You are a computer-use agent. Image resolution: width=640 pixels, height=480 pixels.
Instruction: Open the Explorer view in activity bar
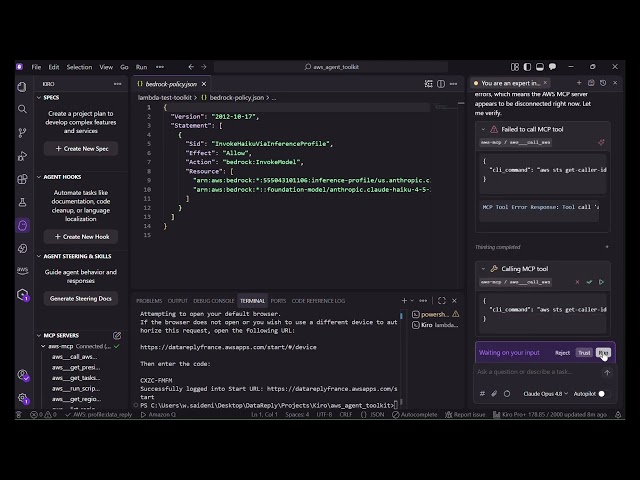pos(22,87)
